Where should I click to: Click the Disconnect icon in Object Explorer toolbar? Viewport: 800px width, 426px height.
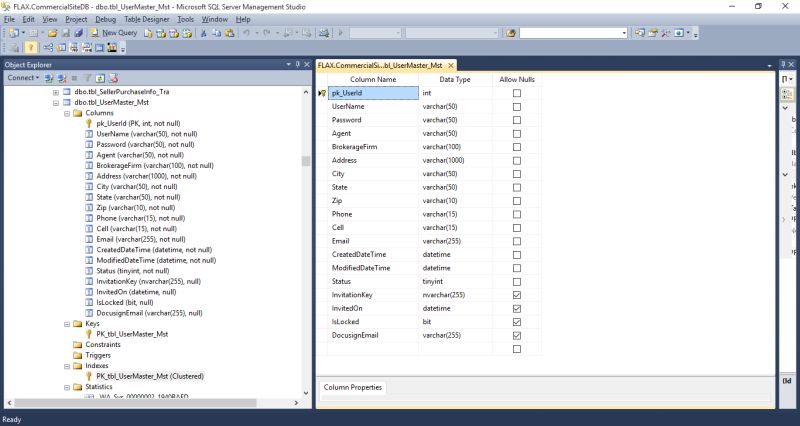pos(62,78)
